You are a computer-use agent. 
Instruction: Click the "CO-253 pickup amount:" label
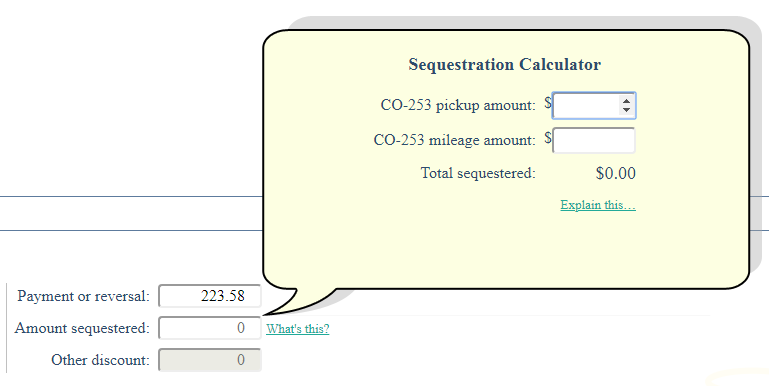click(x=458, y=105)
